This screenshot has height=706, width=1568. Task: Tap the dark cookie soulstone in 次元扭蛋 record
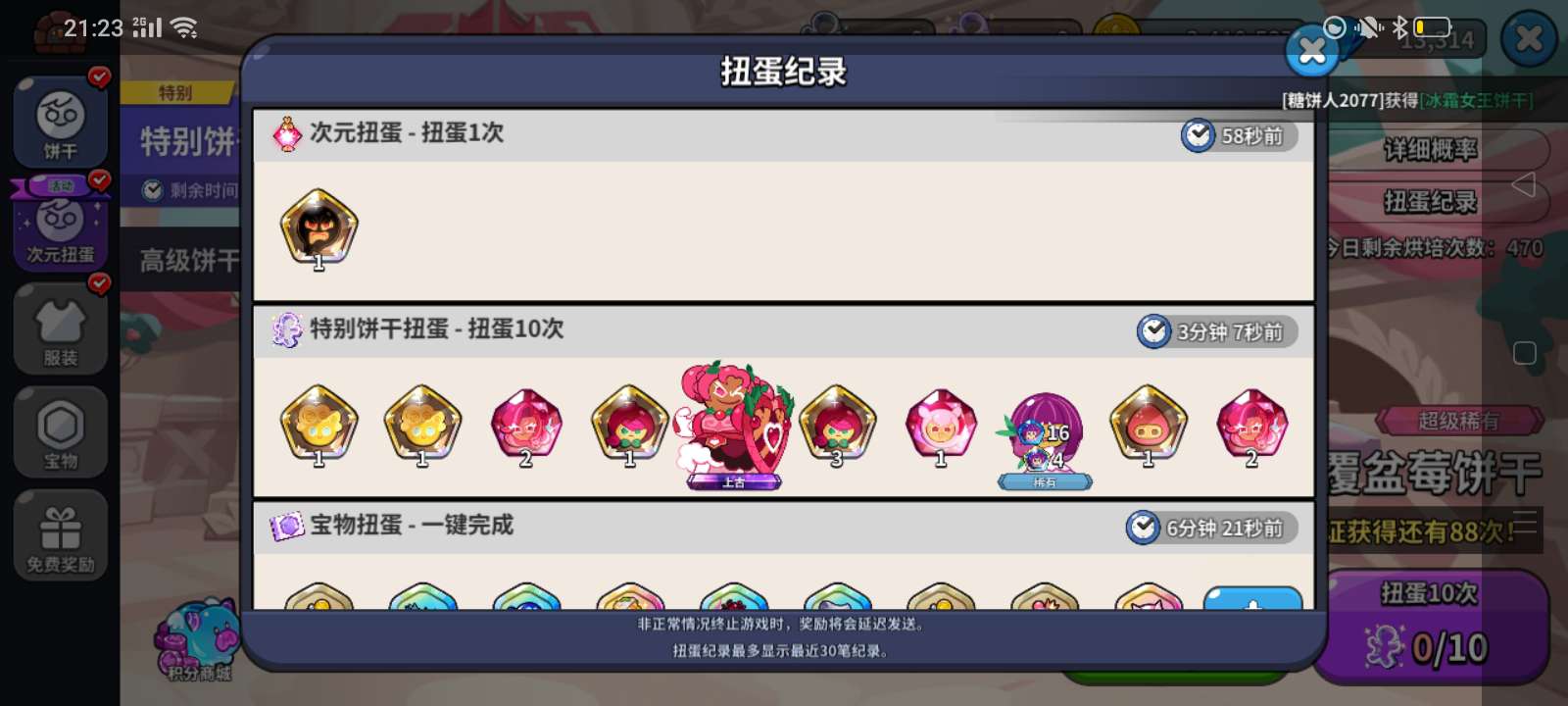coord(318,228)
